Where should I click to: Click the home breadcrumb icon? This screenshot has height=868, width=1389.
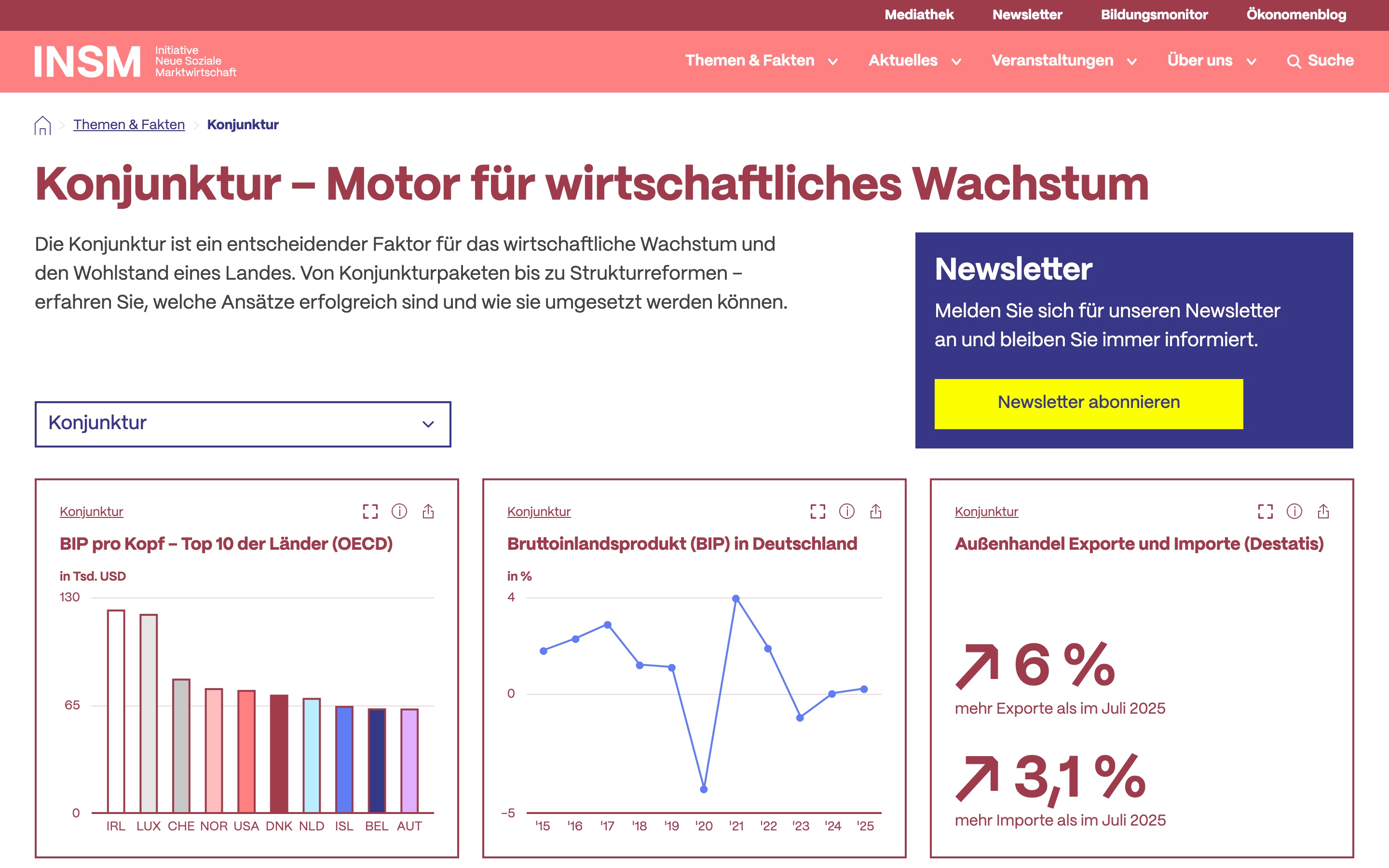click(42, 125)
